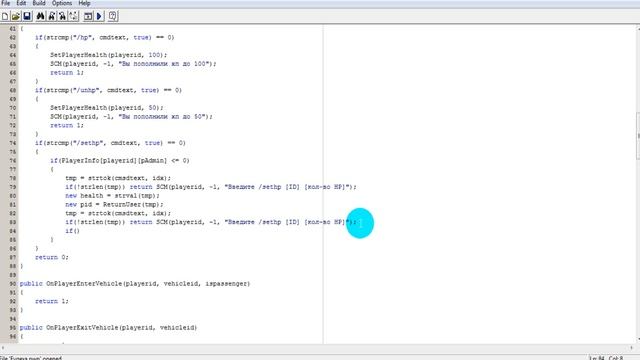Click "return 1;" on line 72
Viewport: 640px width, 360px height.
click(x=67, y=125)
